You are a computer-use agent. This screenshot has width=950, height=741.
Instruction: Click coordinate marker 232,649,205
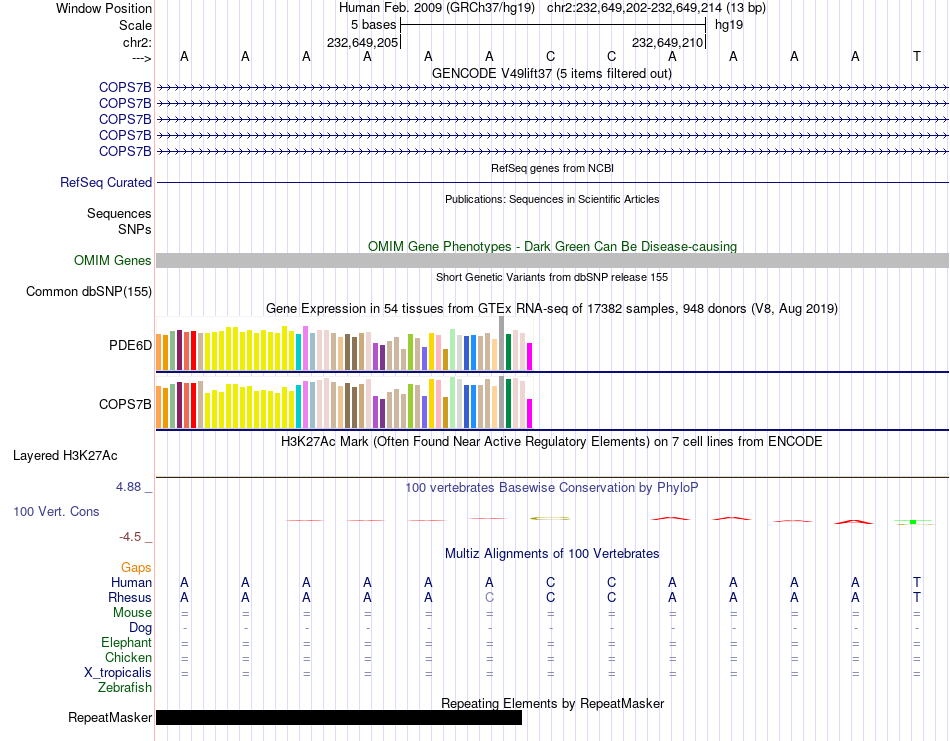tap(362, 42)
